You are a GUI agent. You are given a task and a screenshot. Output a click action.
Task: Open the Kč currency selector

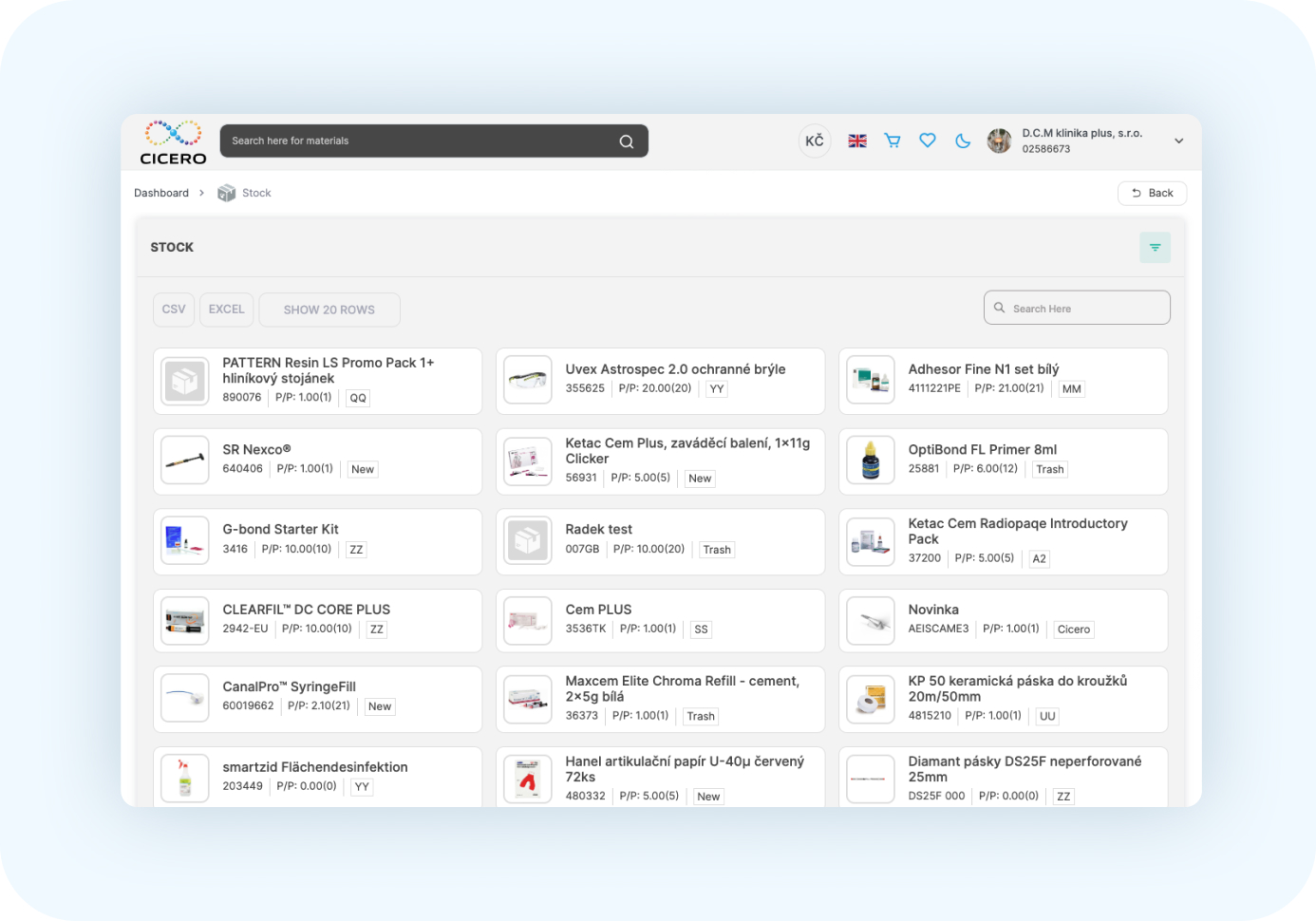[x=815, y=141]
